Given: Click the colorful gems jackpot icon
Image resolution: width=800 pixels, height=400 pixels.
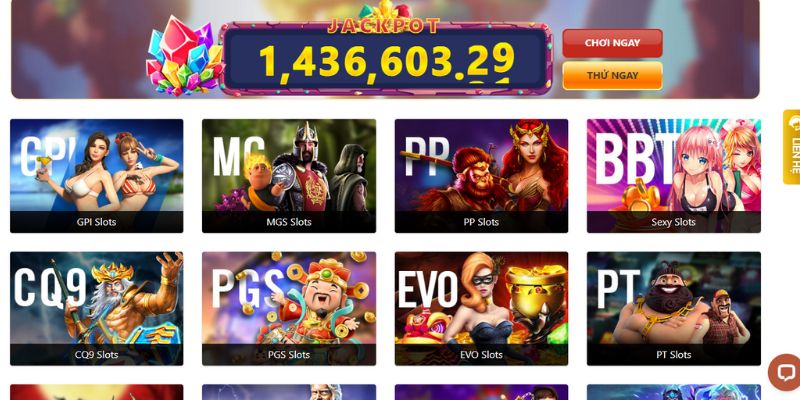Looking at the screenshot, I should click(x=184, y=56).
